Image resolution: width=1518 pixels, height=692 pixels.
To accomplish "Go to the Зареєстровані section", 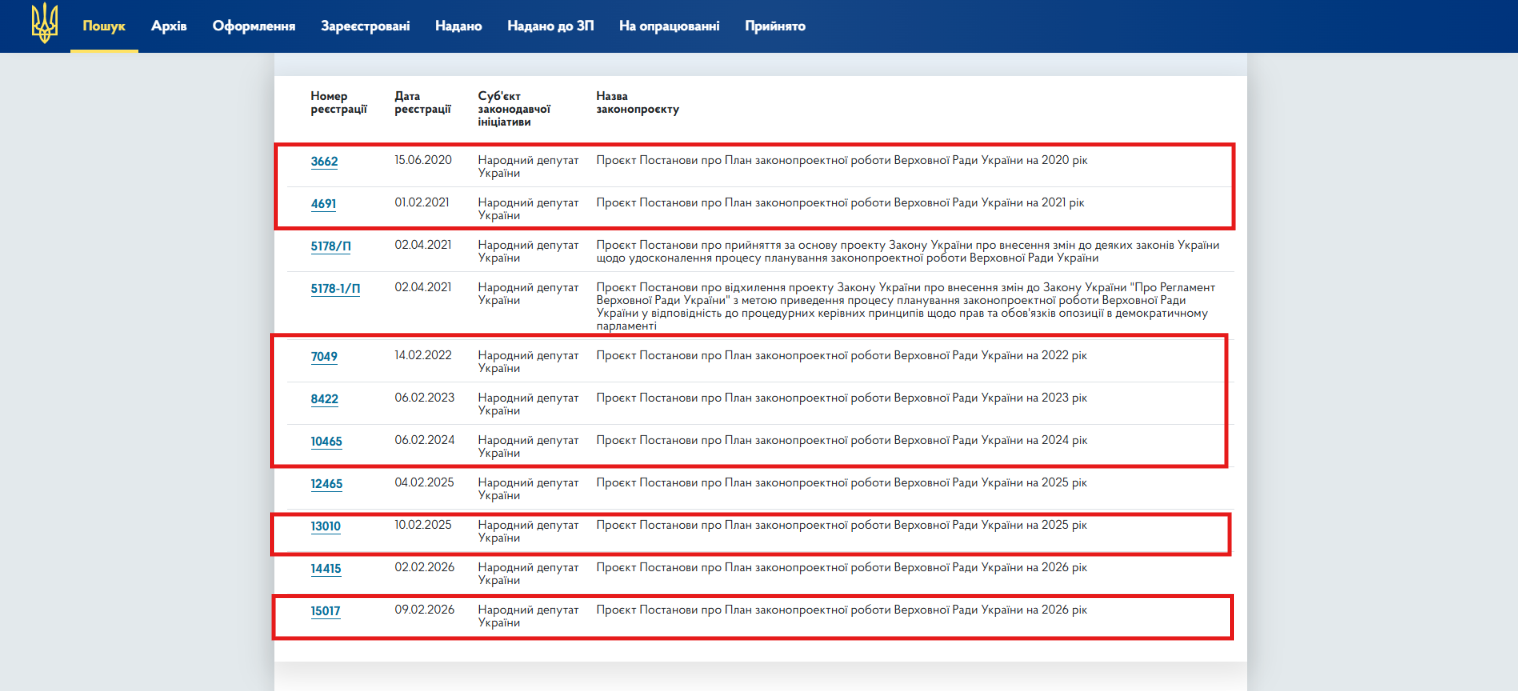I will (365, 26).
